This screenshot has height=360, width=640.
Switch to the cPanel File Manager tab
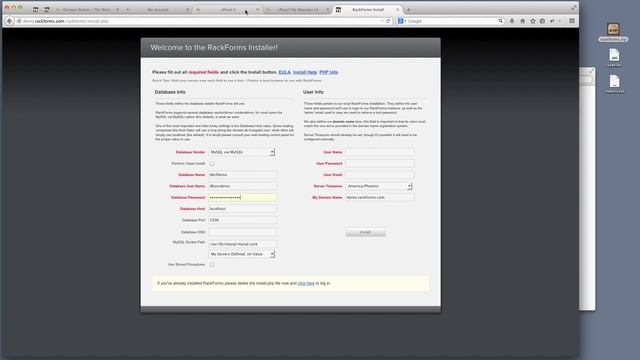298,9
